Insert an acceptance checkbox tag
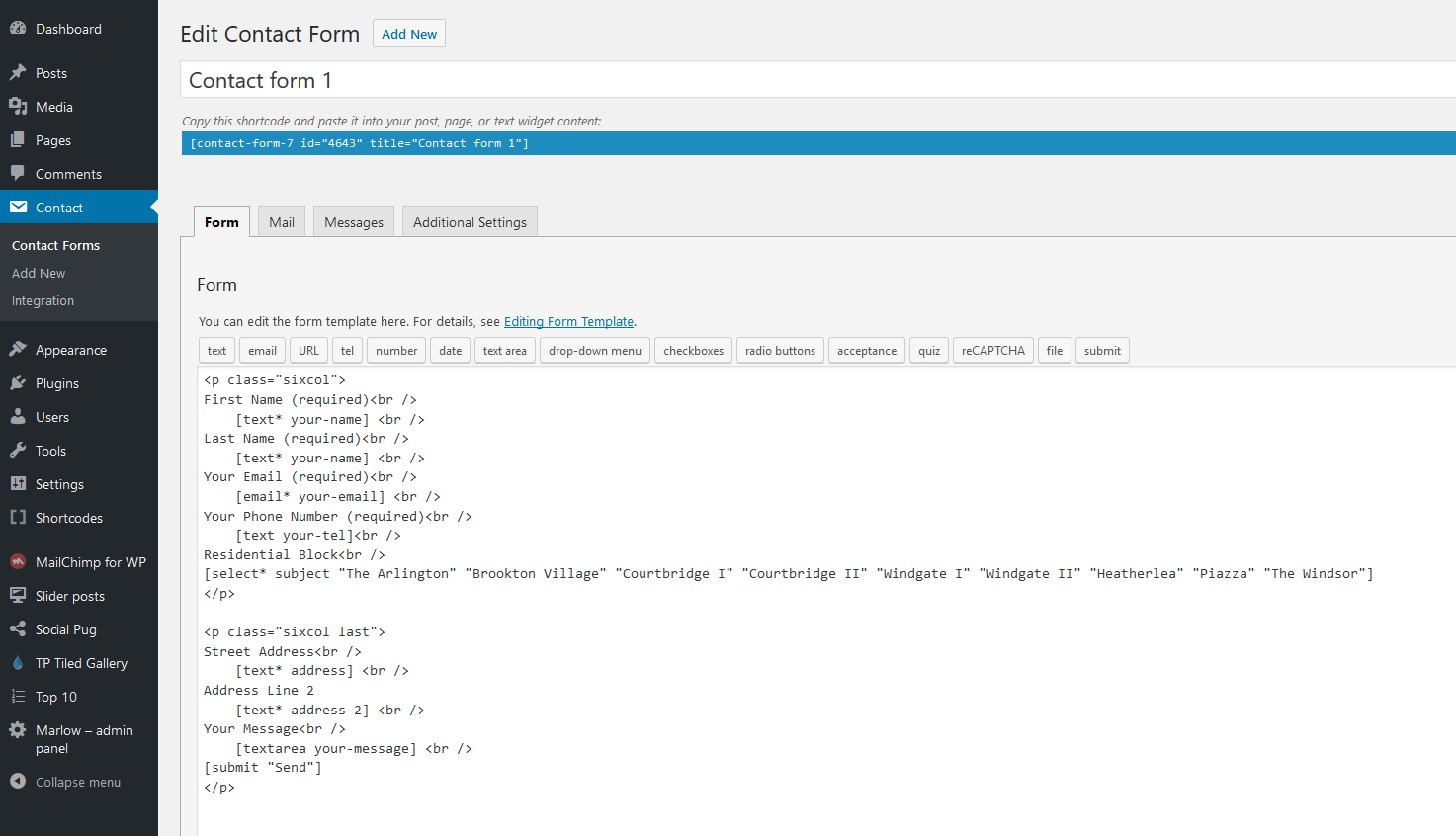This screenshot has width=1456, height=836. pyautogui.click(x=866, y=351)
